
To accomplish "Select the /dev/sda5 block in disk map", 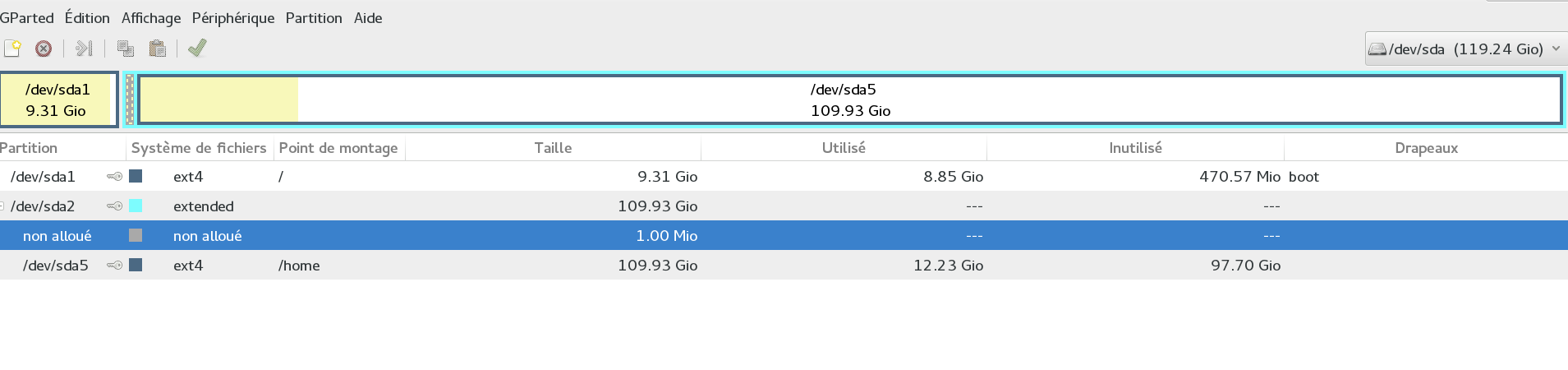I will click(x=850, y=99).
